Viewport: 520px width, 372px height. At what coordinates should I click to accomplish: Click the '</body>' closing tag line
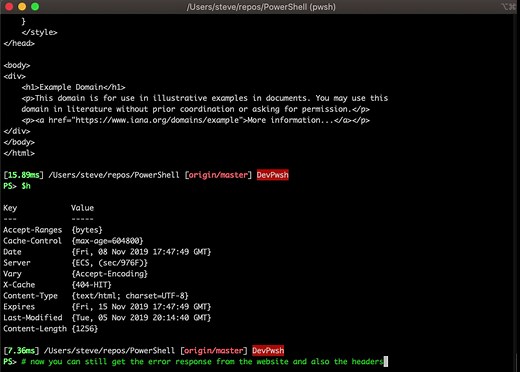[x=19, y=142]
